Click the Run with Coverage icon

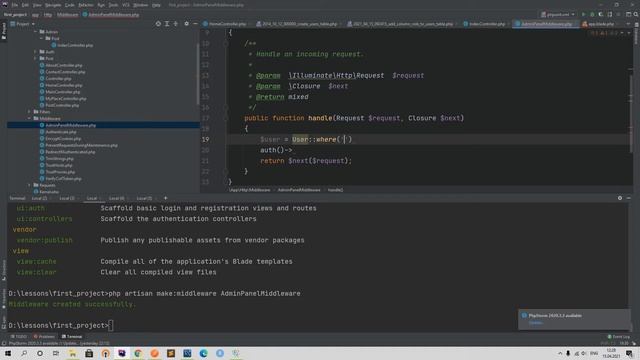[601, 14]
